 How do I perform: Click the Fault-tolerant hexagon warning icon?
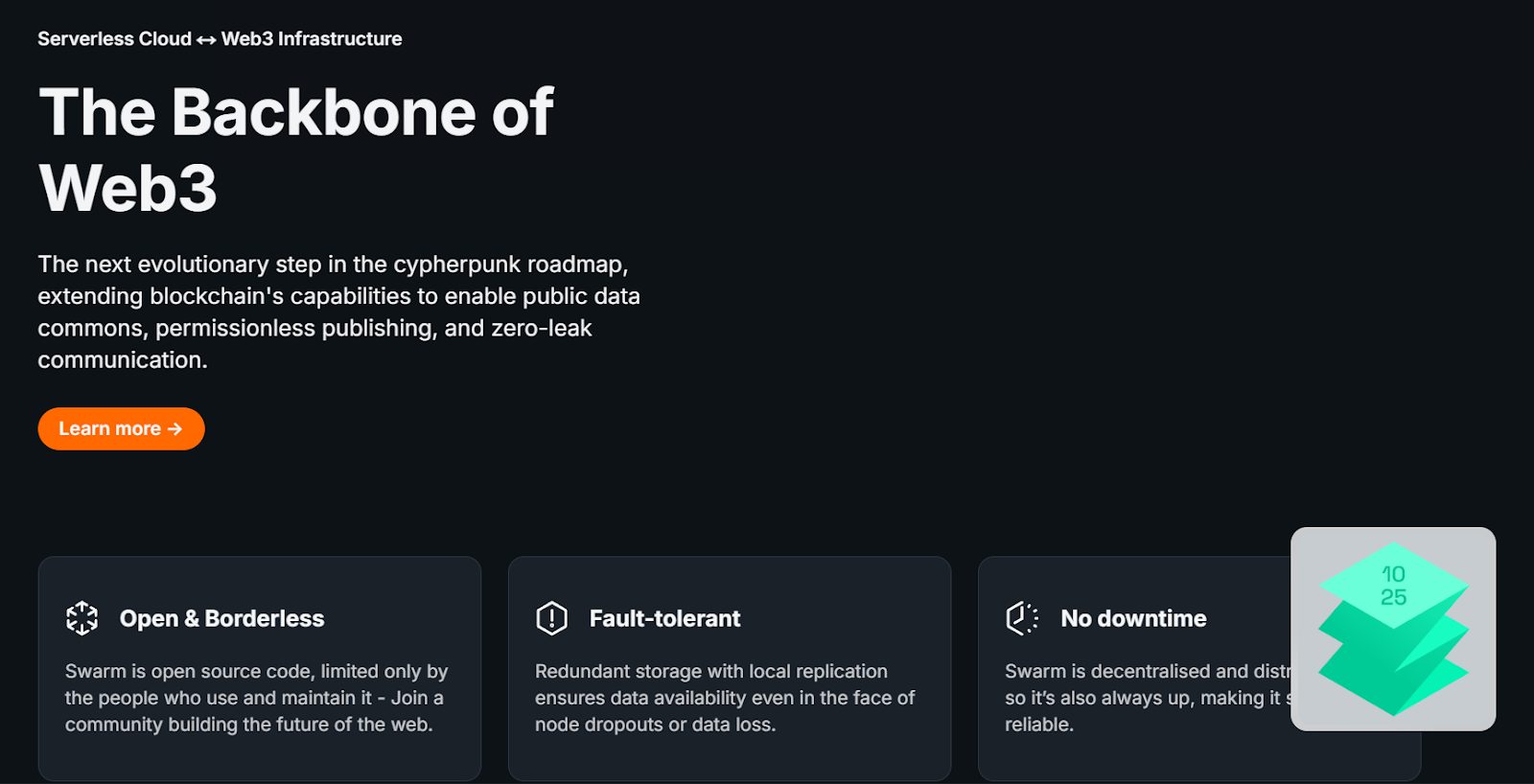point(552,618)
